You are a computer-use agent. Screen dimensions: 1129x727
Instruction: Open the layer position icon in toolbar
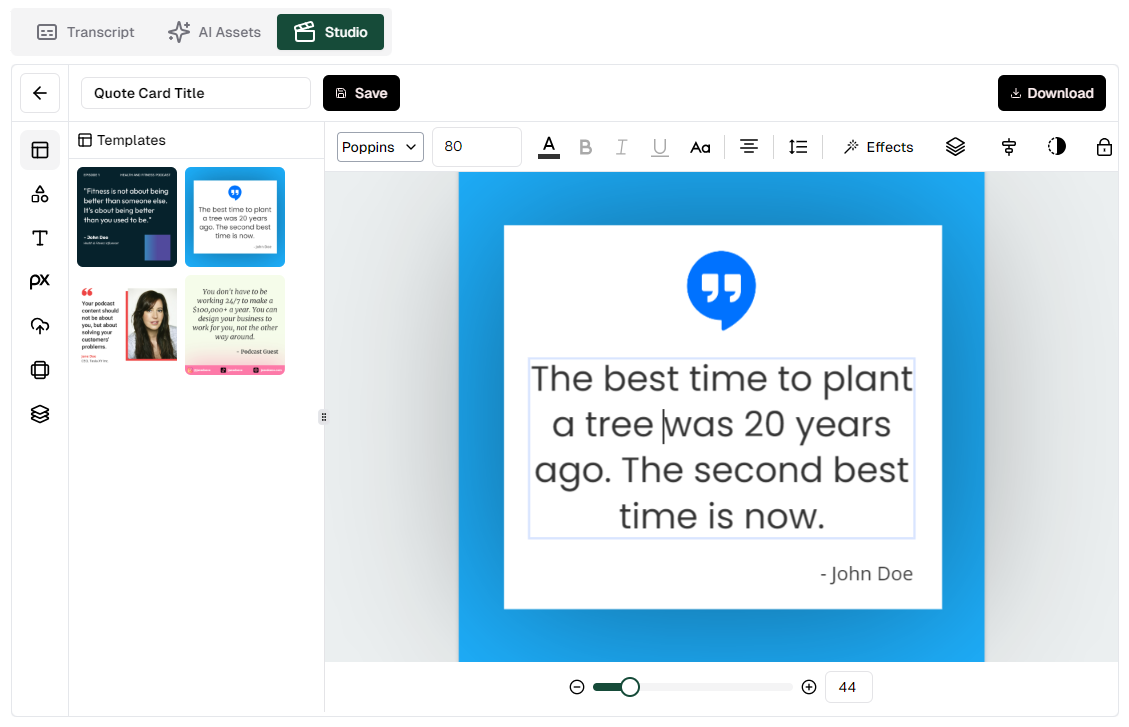tap(955, 147)
